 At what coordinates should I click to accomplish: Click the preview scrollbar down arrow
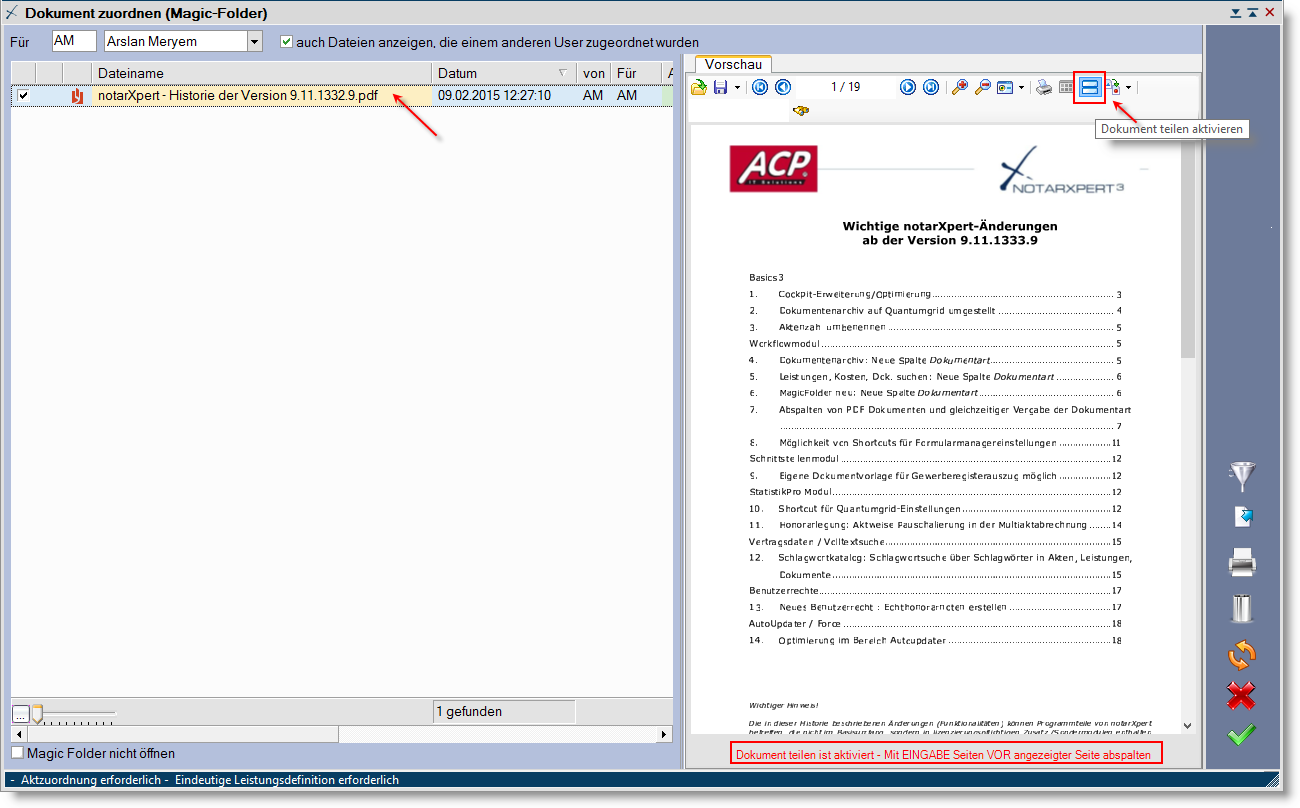pyautogui.click(x=1188, y=726)
